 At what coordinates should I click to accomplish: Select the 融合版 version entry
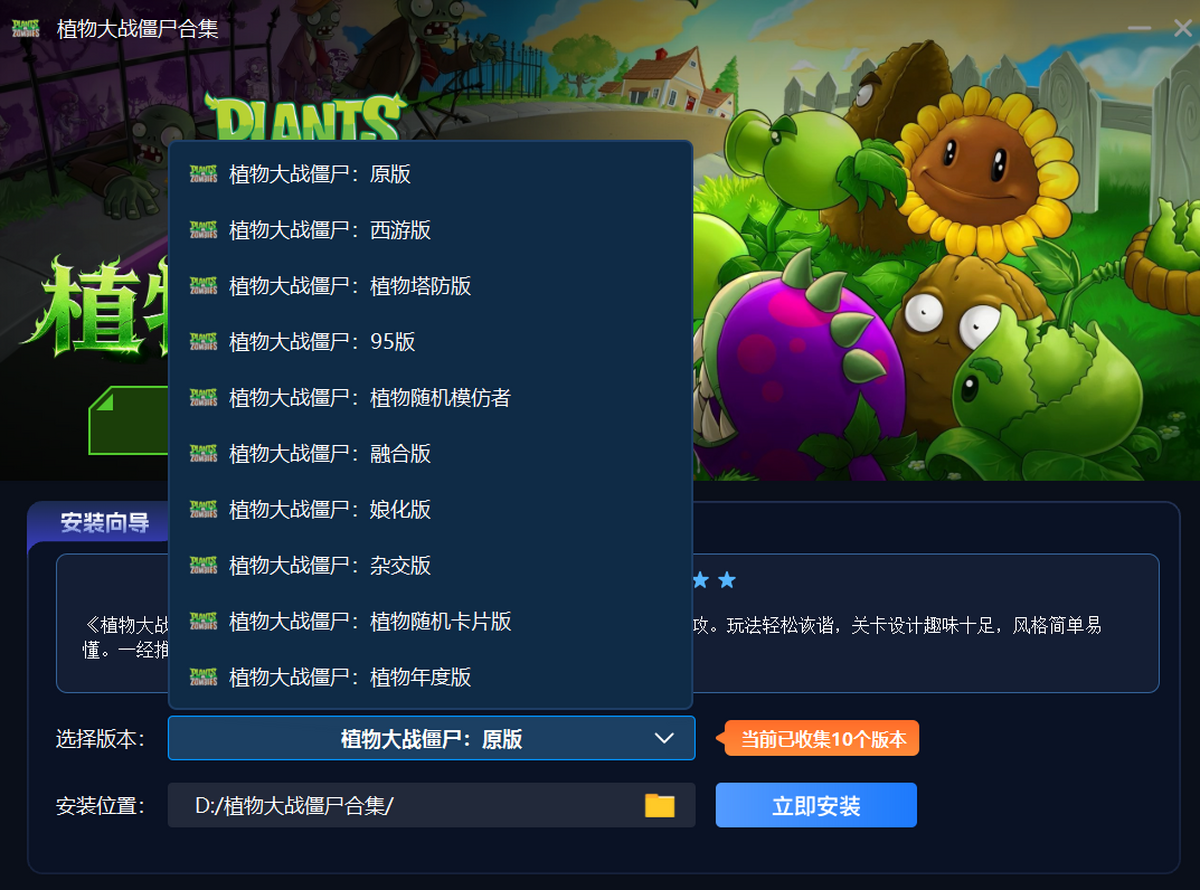[x=430, y=454]
